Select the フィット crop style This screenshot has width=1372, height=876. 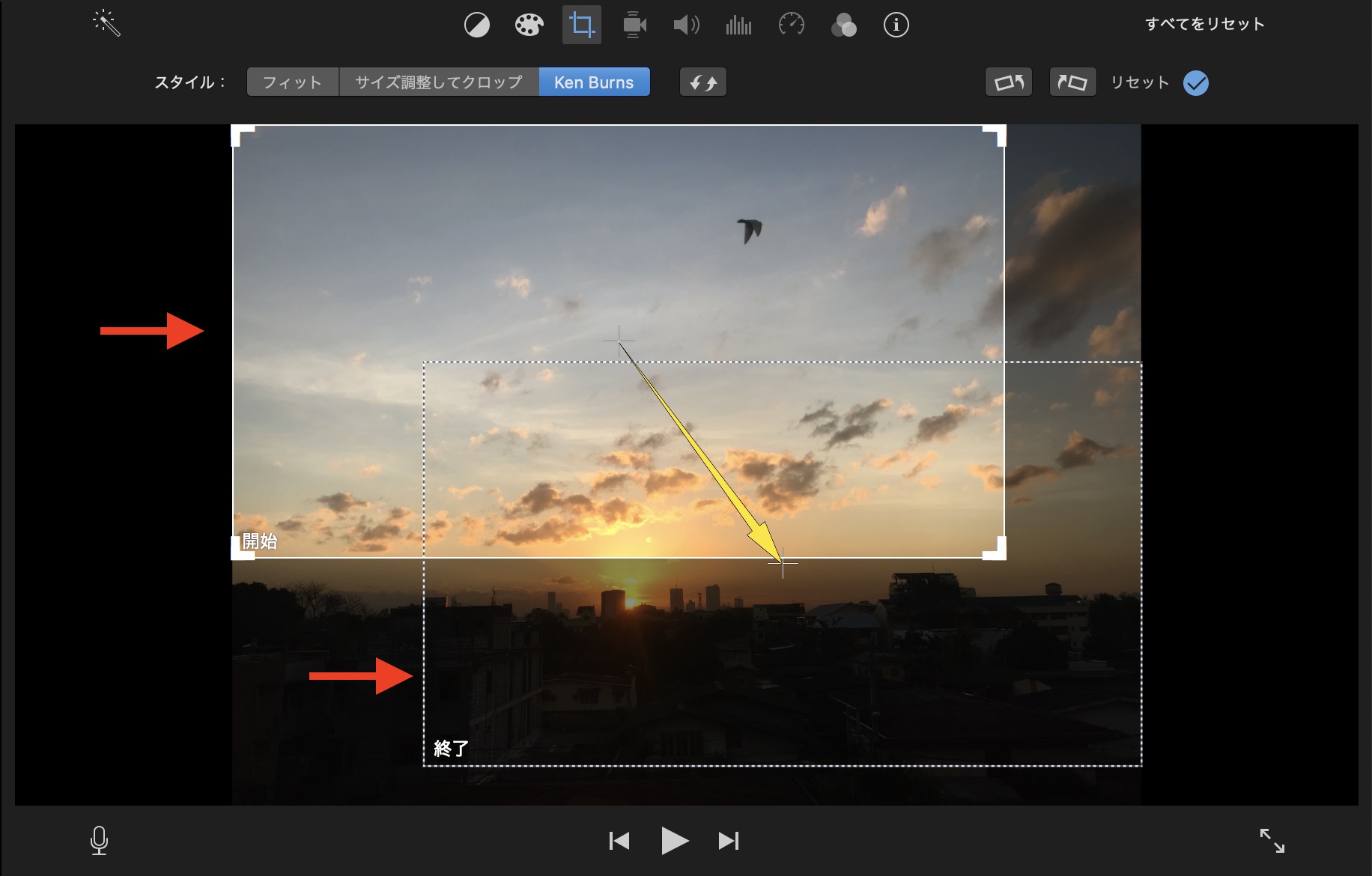coord(293,82)
